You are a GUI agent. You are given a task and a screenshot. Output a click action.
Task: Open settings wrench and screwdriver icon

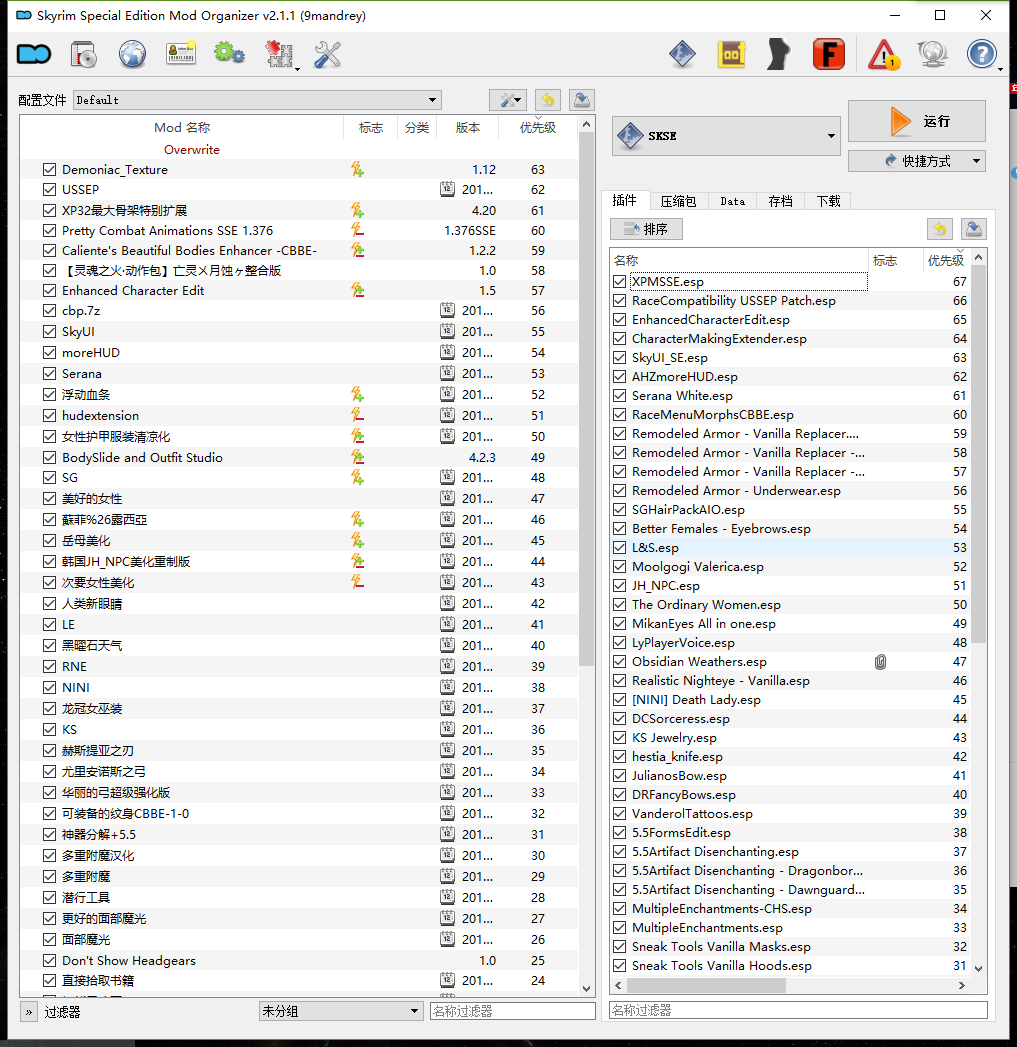click(327, 54)
